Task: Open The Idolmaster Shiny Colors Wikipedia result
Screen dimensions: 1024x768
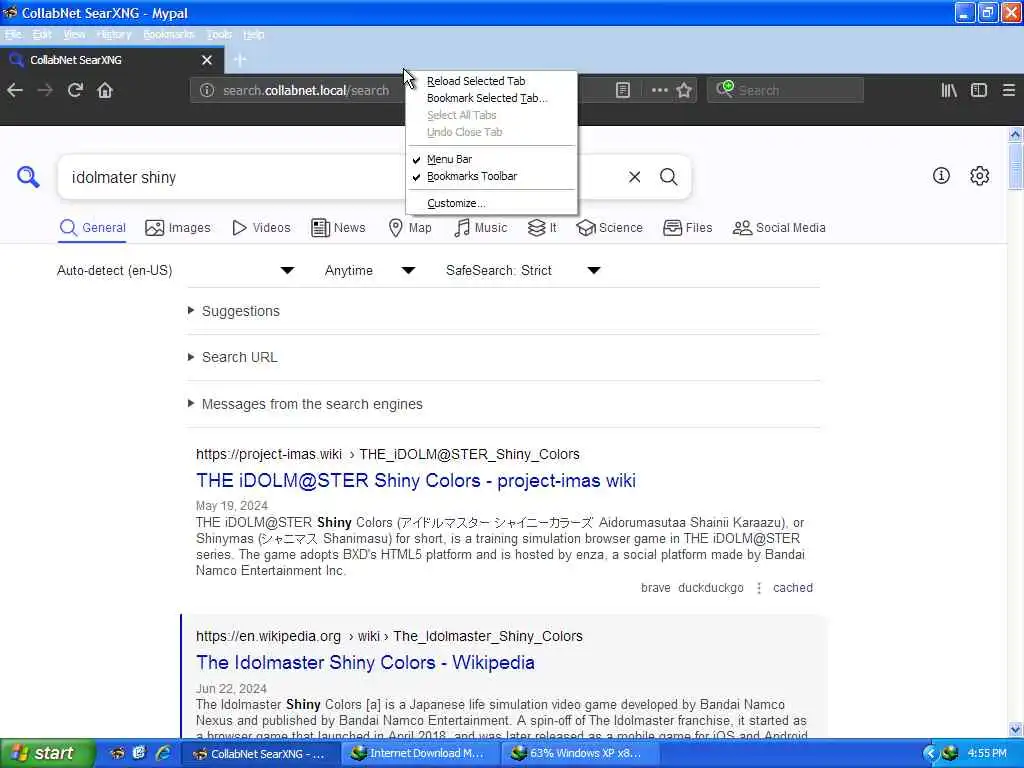Action: pos(365,662)
